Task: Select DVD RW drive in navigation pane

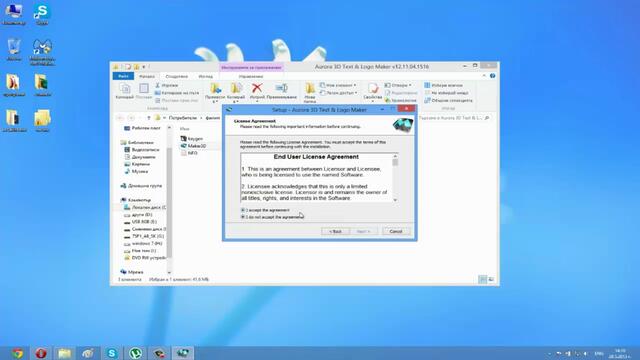Action: 145,258
